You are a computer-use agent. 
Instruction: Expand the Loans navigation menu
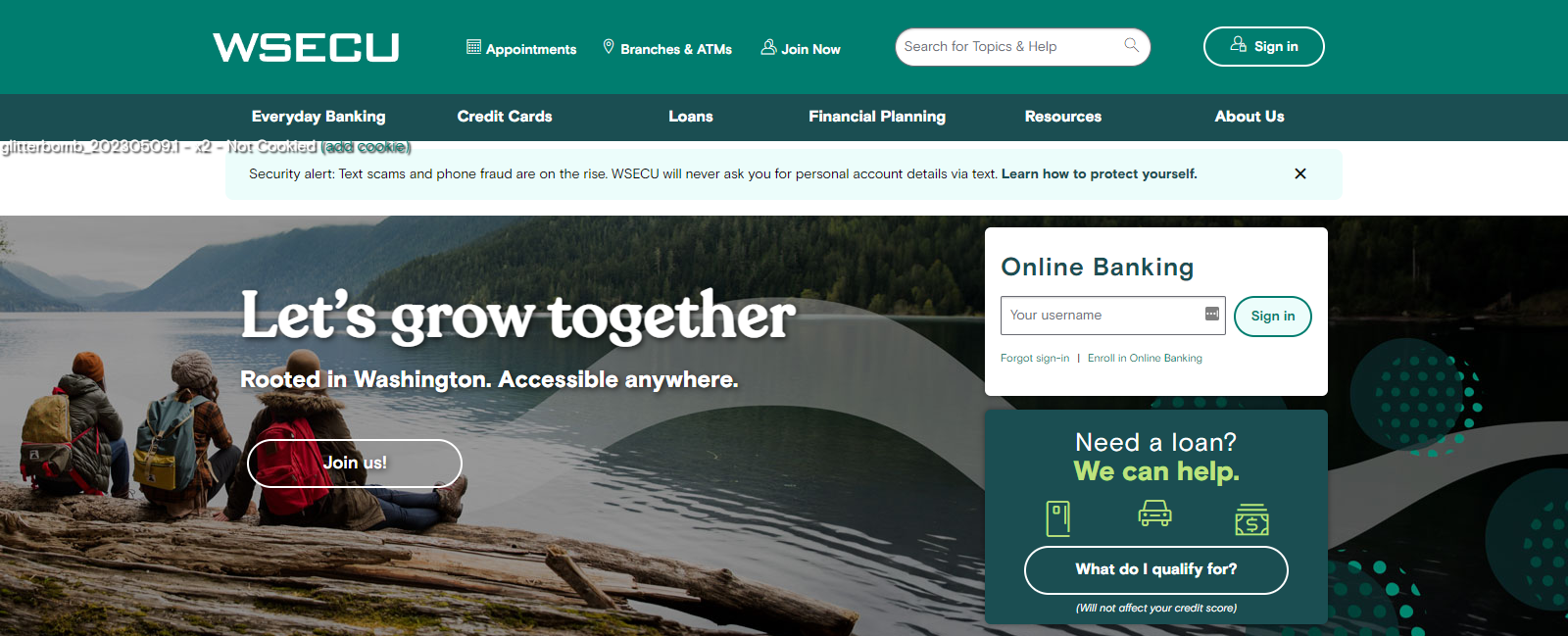click(x=691, y=117)
